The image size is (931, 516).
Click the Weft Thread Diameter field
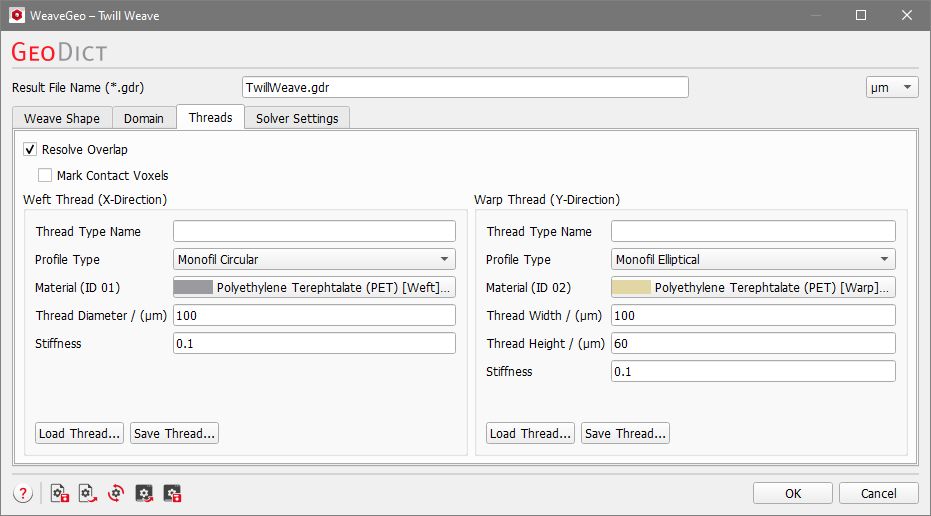[314, 315]
